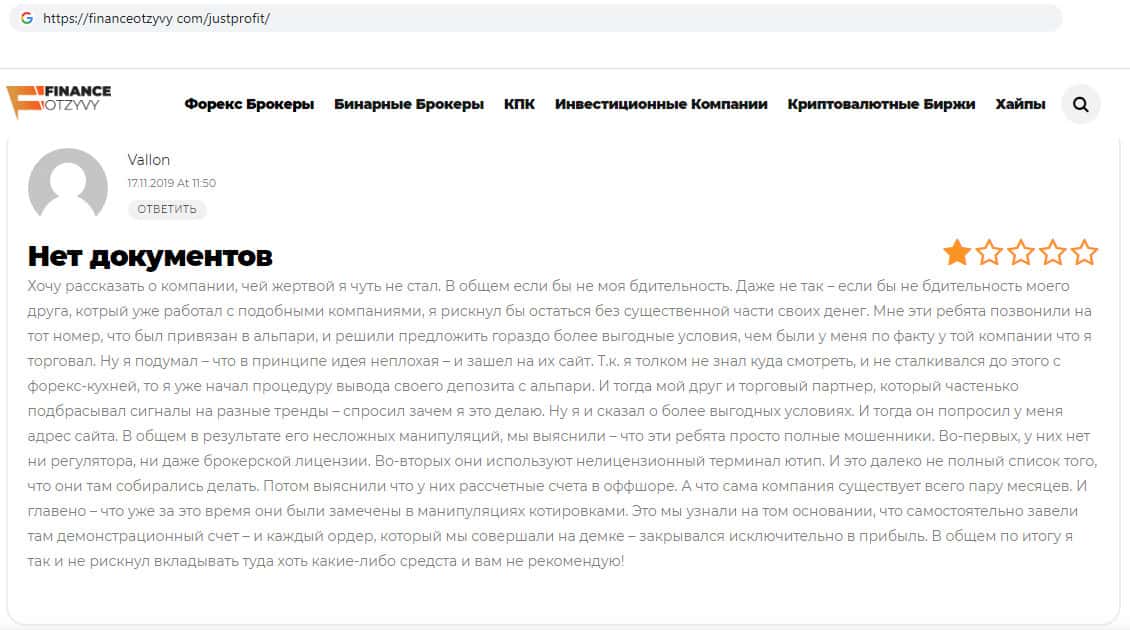Click the last line ending не рекомендую!
This screenshot has width=1130, height=630.
pyautogui.click(x=326, y=561)
